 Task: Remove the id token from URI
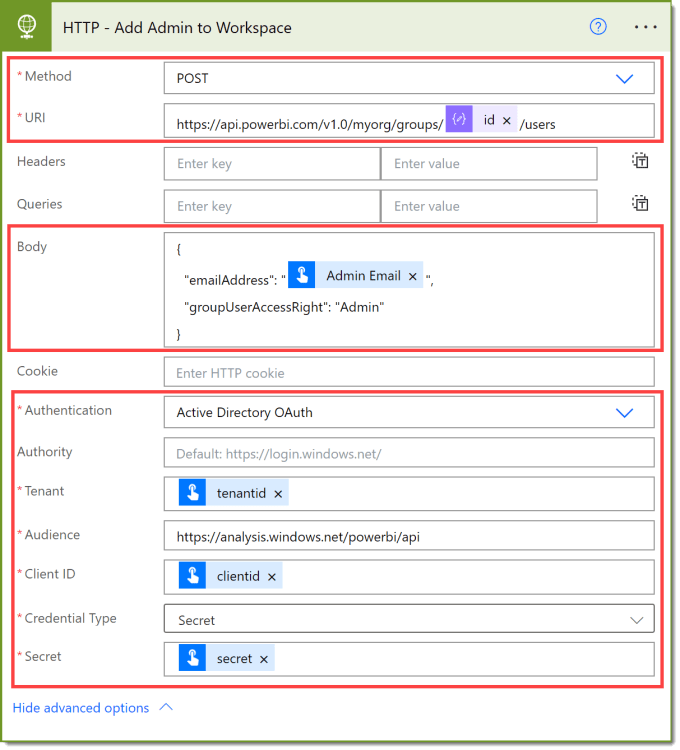pos(507,121)
